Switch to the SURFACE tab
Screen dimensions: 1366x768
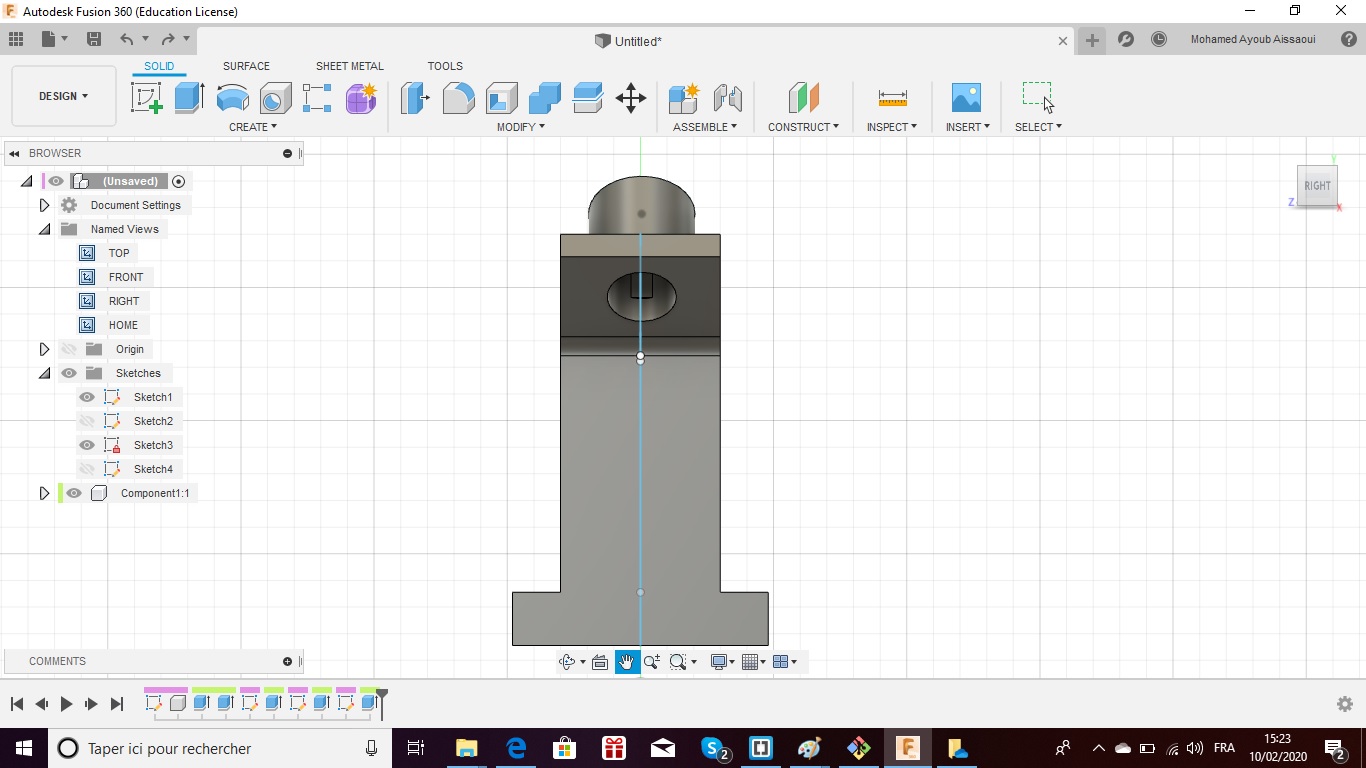point(246,66)
